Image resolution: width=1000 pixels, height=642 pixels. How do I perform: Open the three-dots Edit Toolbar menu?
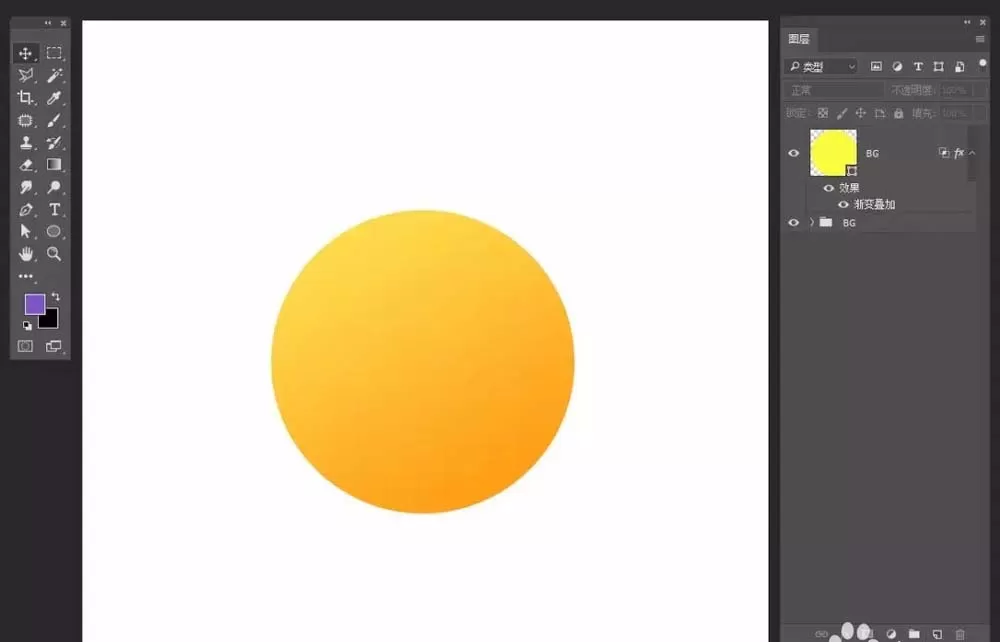[26, 276]
